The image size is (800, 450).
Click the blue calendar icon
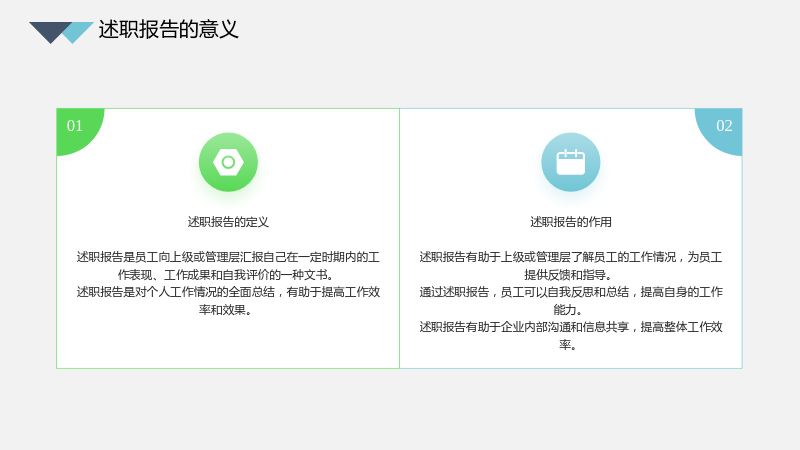570,162
